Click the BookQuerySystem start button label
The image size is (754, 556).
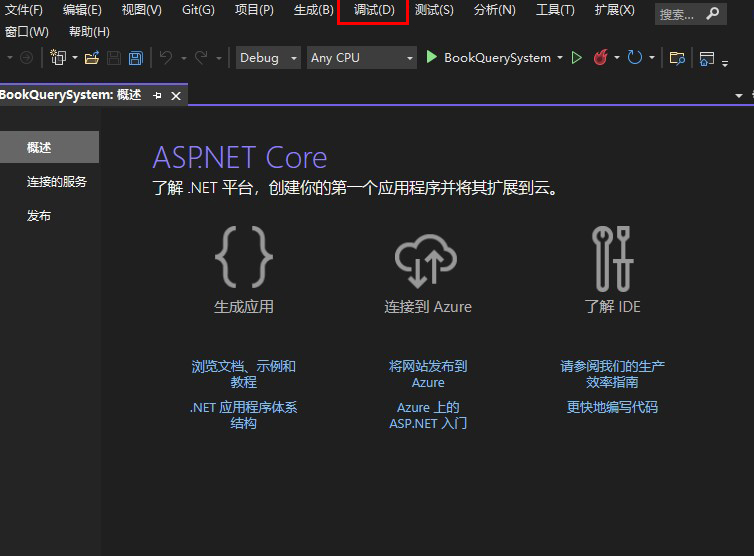(x=497, y=58)
